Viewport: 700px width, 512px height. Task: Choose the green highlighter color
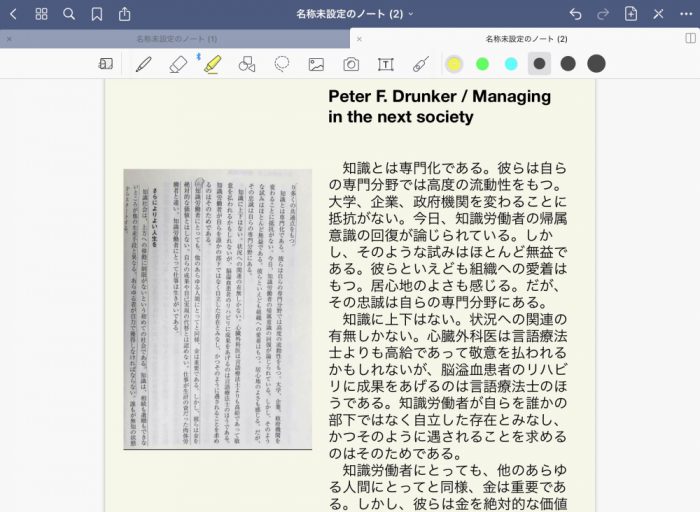pyautogui.click(x=483, y=64)
